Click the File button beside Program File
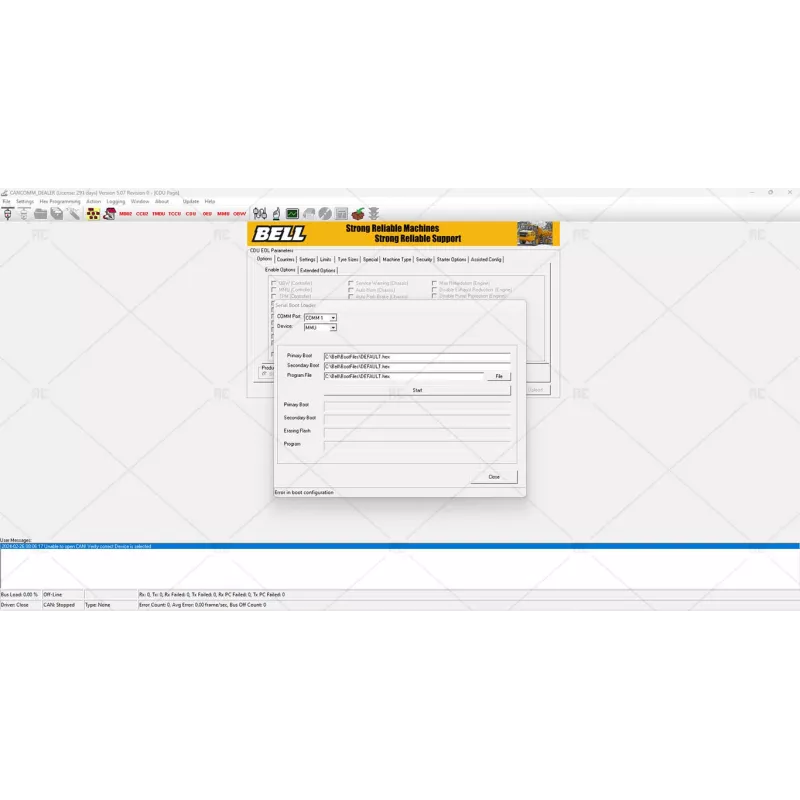 tap(499, 376)
